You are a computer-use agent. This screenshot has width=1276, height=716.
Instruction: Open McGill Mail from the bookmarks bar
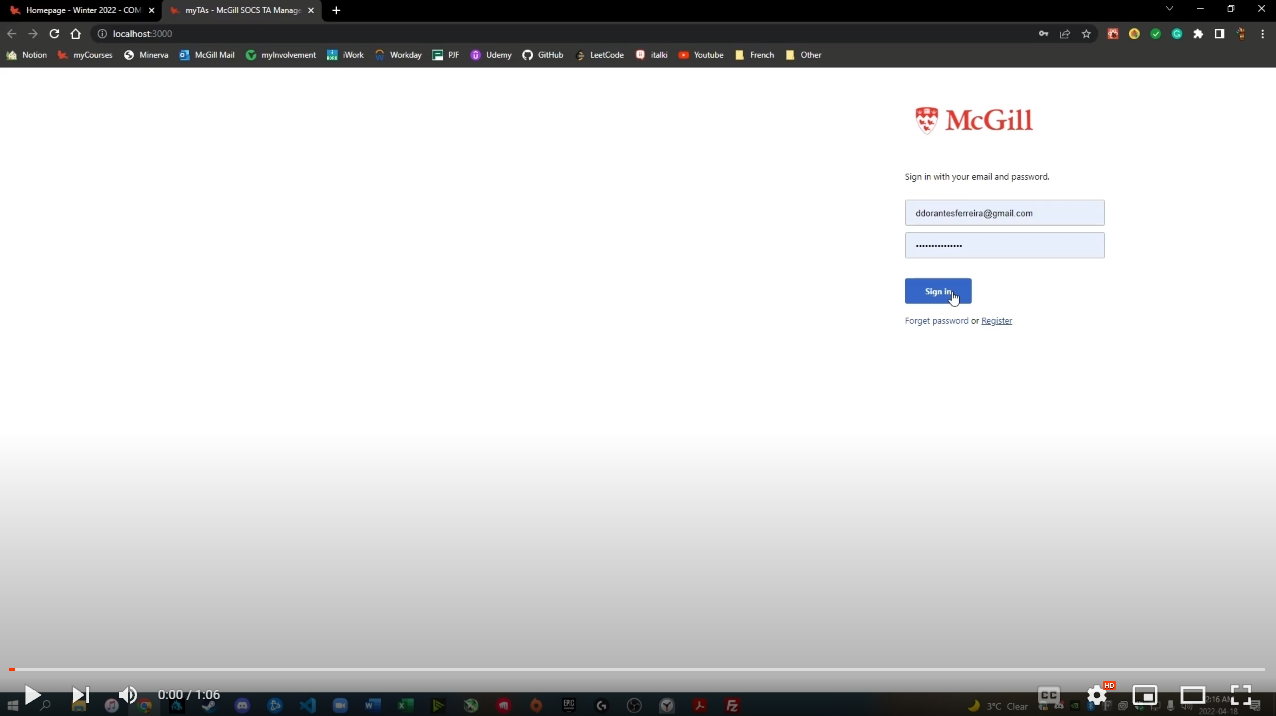213,55
